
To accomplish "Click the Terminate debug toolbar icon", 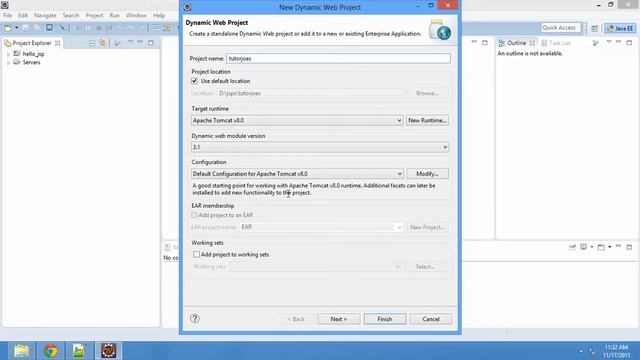I will tap(98, 28).
